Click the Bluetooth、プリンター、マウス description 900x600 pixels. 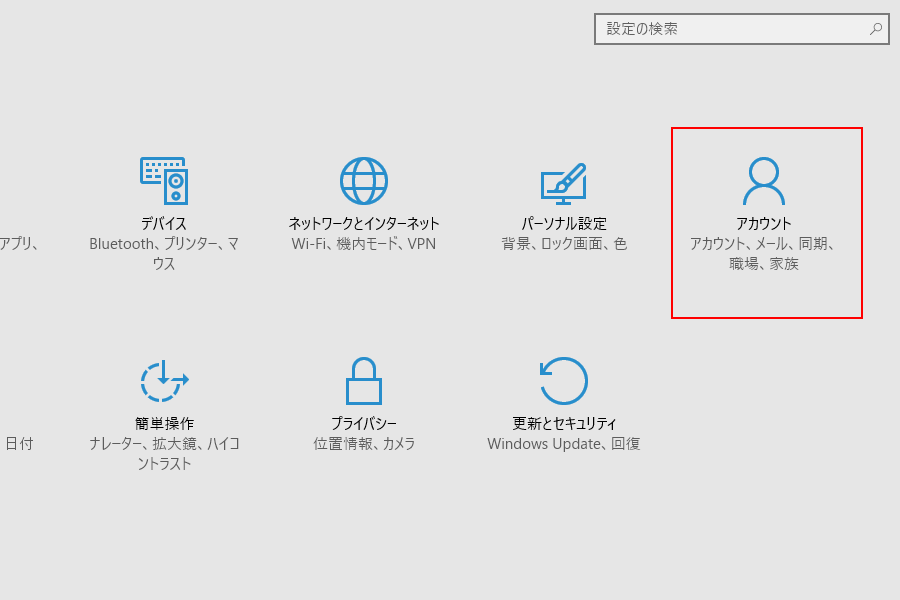[x=164, y=254]
